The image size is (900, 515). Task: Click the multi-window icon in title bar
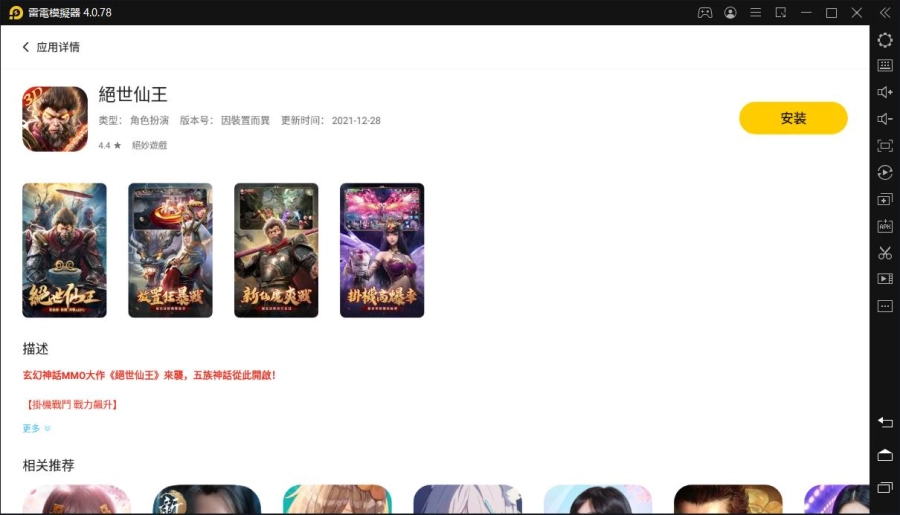pyautogui.click(x=781, y=13)
